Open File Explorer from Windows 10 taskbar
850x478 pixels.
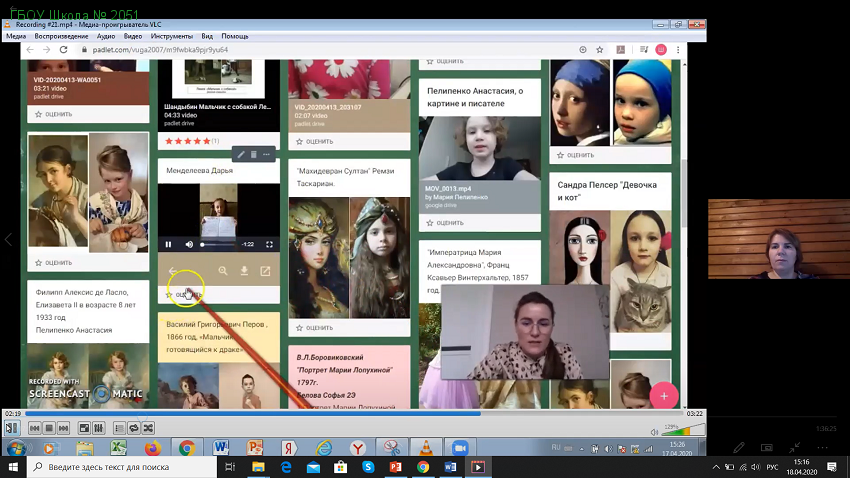pos(259,467)
